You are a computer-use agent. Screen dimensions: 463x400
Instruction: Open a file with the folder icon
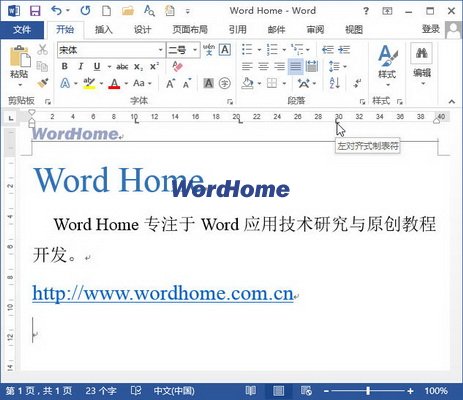tap(128, 11)
